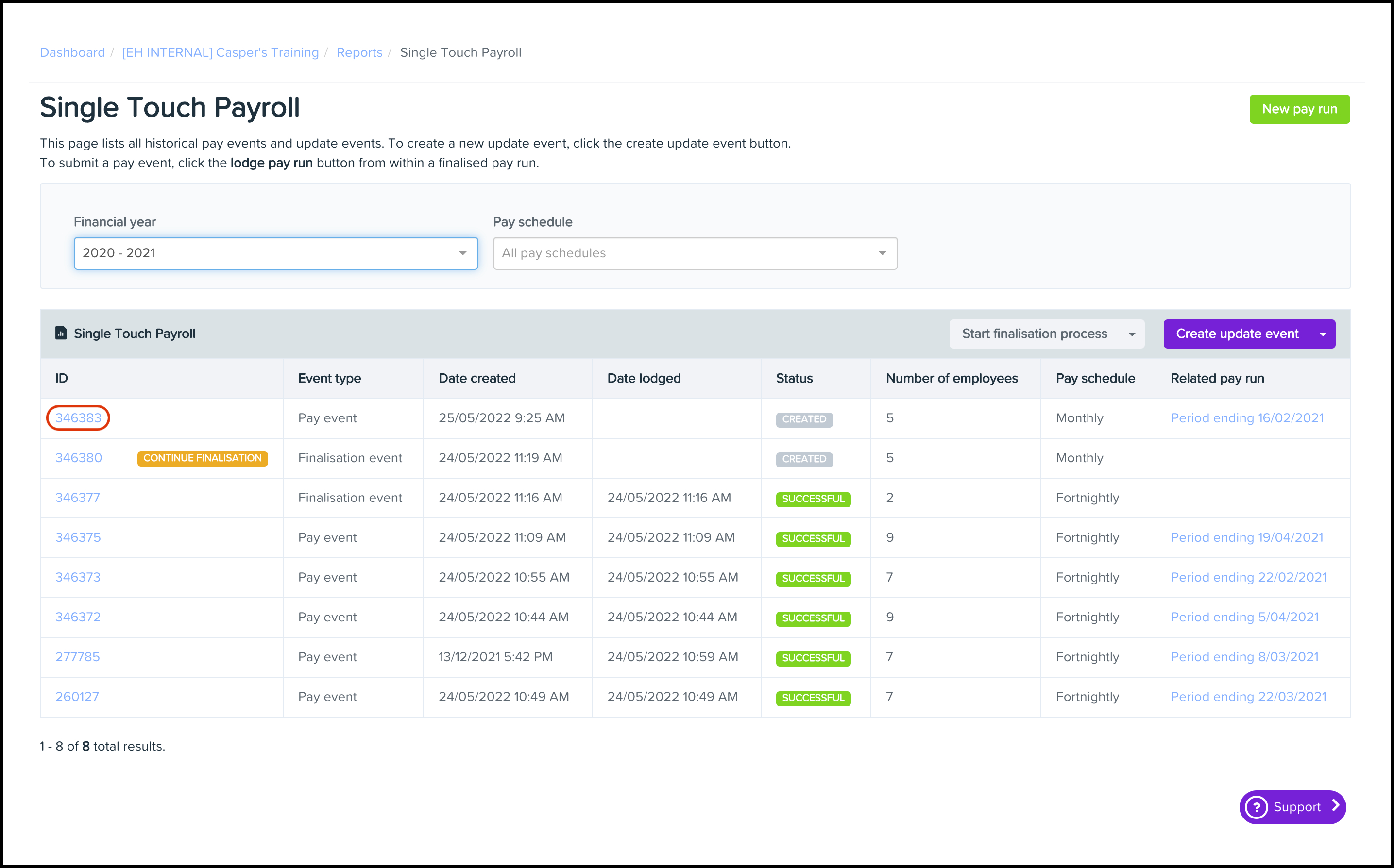Click the Create update event button
Viewport: 1394px width, 868px height.
[x=1237, y=334]
